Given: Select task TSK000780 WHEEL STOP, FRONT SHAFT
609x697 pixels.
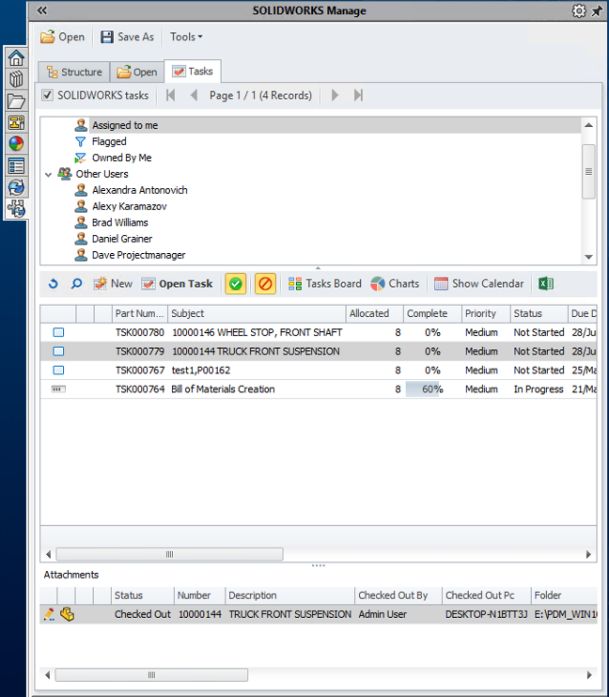Looking at the screenshot, I should tap(318, 332).
